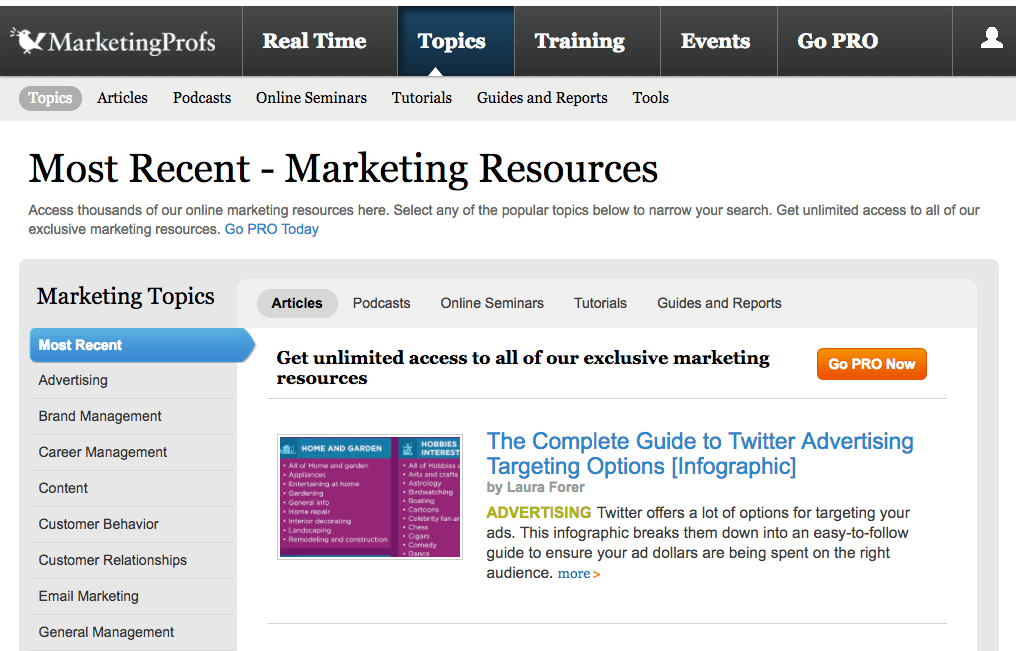This screenshot has height=651, width=1016.
Task: Open the Real Time navigation tab
Action: (x=314, y=41)
